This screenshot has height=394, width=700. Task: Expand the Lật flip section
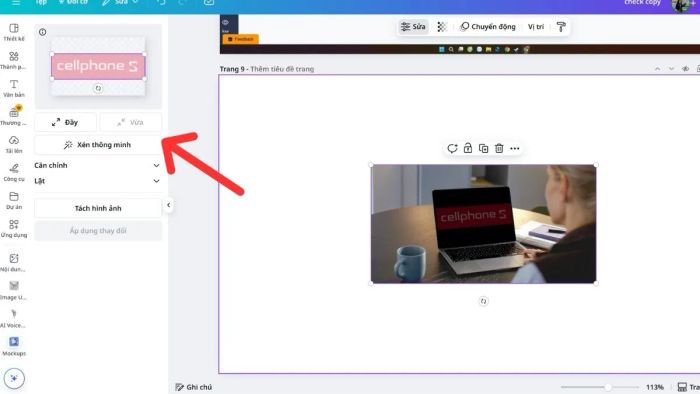pyautogui.click(x=97, y=181)
